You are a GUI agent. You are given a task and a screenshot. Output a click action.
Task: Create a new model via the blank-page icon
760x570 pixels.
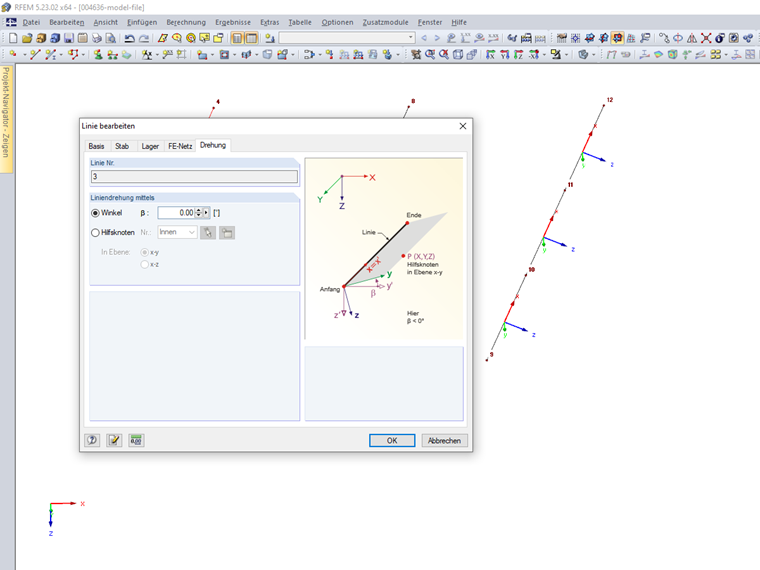[13, 38]
